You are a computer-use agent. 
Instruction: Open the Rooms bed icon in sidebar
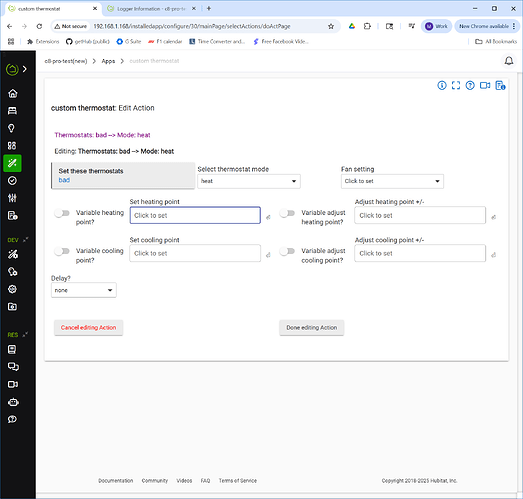[12, 111]
